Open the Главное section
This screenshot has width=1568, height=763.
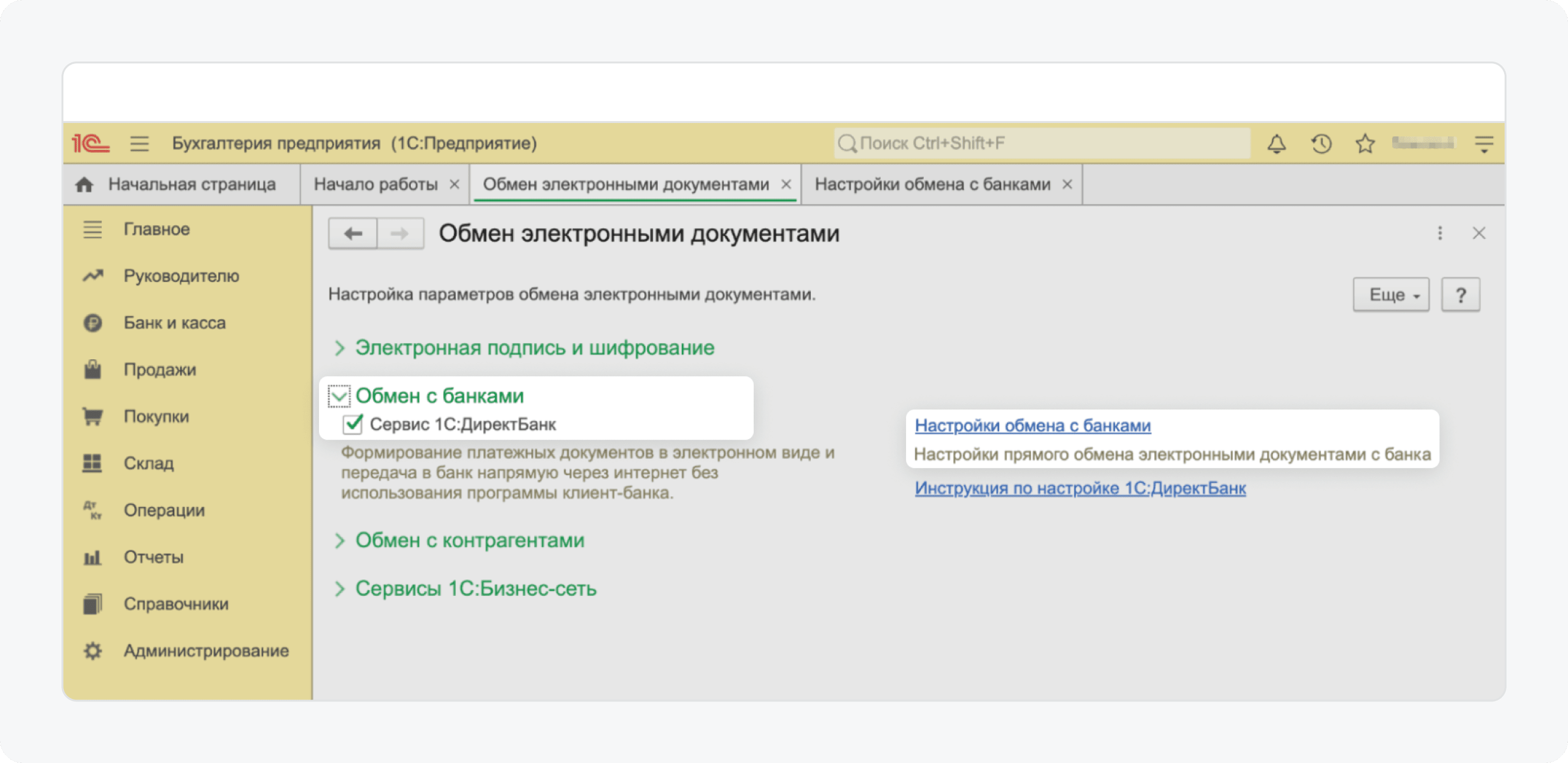point(157,230)
